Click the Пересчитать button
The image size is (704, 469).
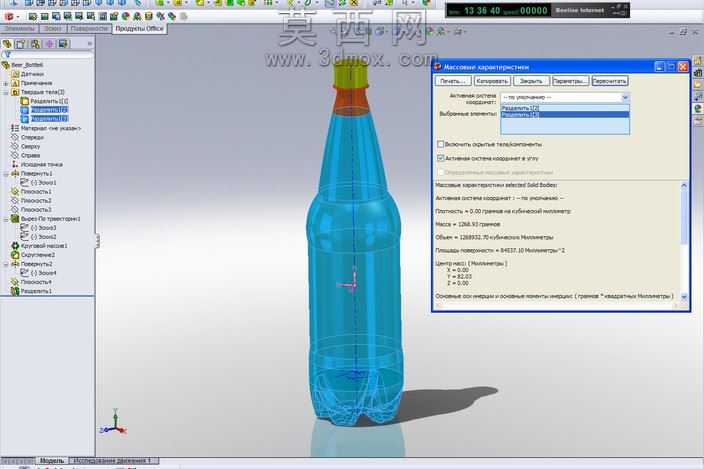coord(609,81)
